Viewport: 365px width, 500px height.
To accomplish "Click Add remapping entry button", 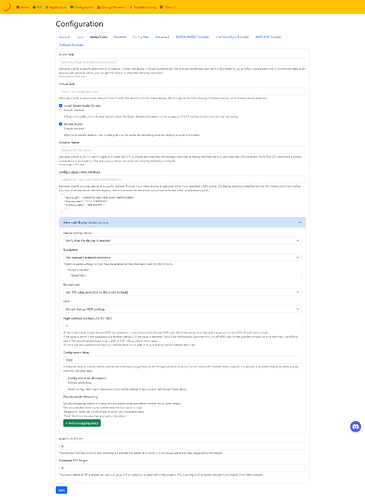I will point(82,423).
